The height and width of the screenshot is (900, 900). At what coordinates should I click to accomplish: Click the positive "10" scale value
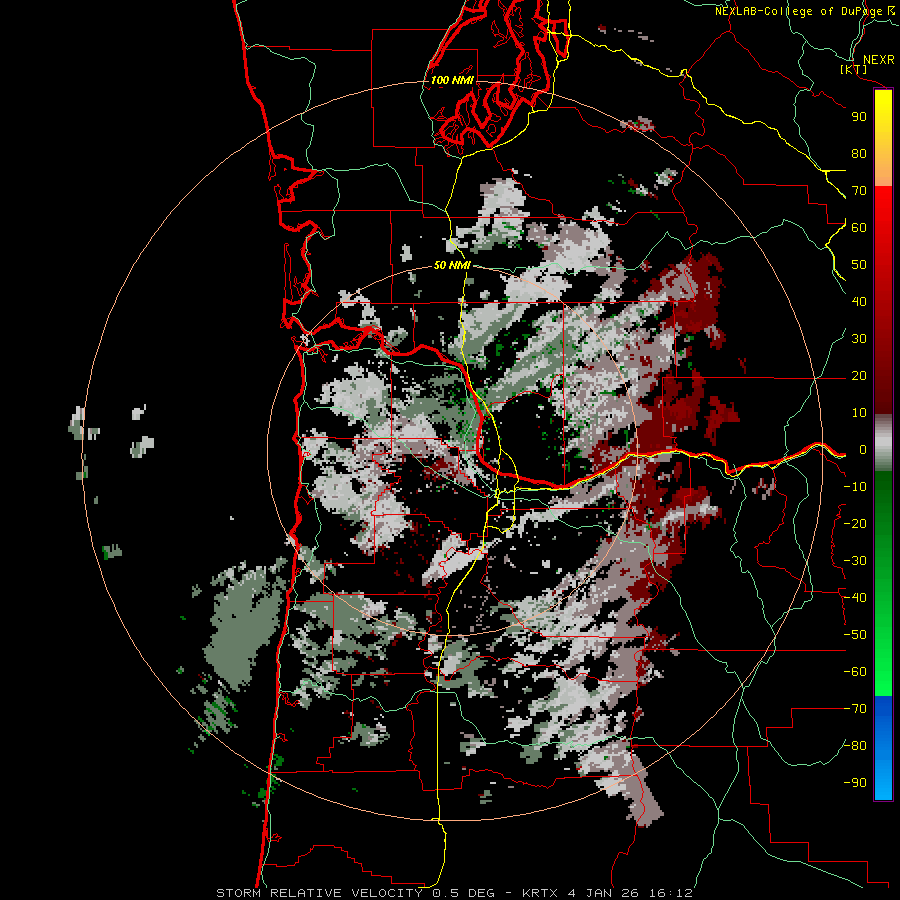point(859,413)
